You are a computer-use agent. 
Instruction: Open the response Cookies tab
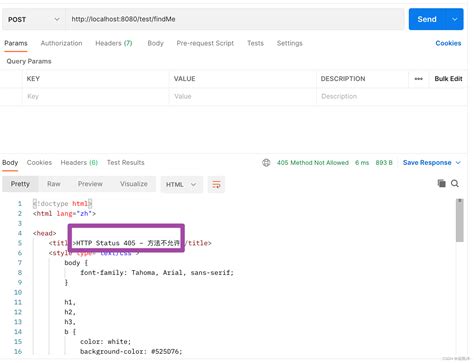click(x=39, y=163)
